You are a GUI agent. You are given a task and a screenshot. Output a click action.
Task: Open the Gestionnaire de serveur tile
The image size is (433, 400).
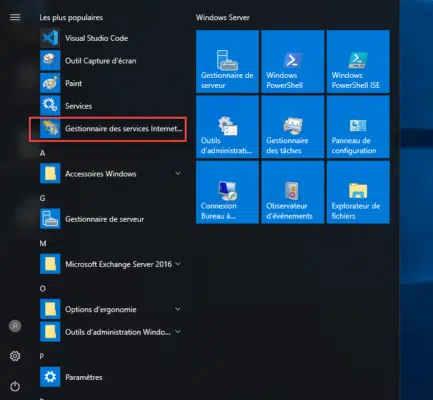(227, 61)
